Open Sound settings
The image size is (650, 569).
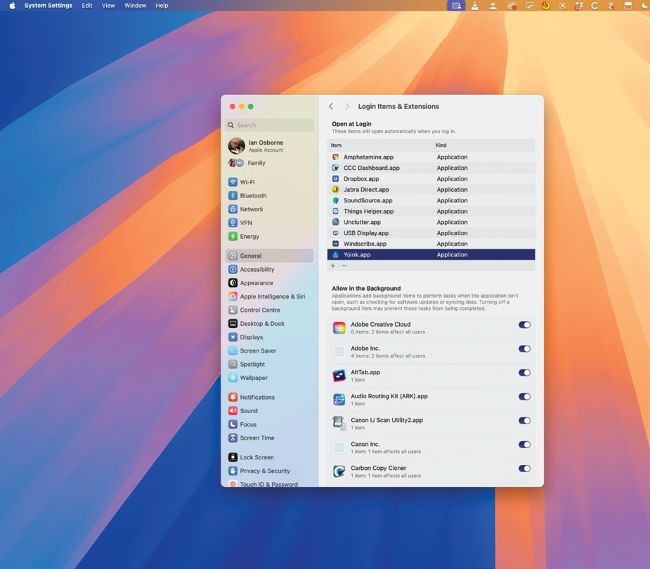click(269, 411)
